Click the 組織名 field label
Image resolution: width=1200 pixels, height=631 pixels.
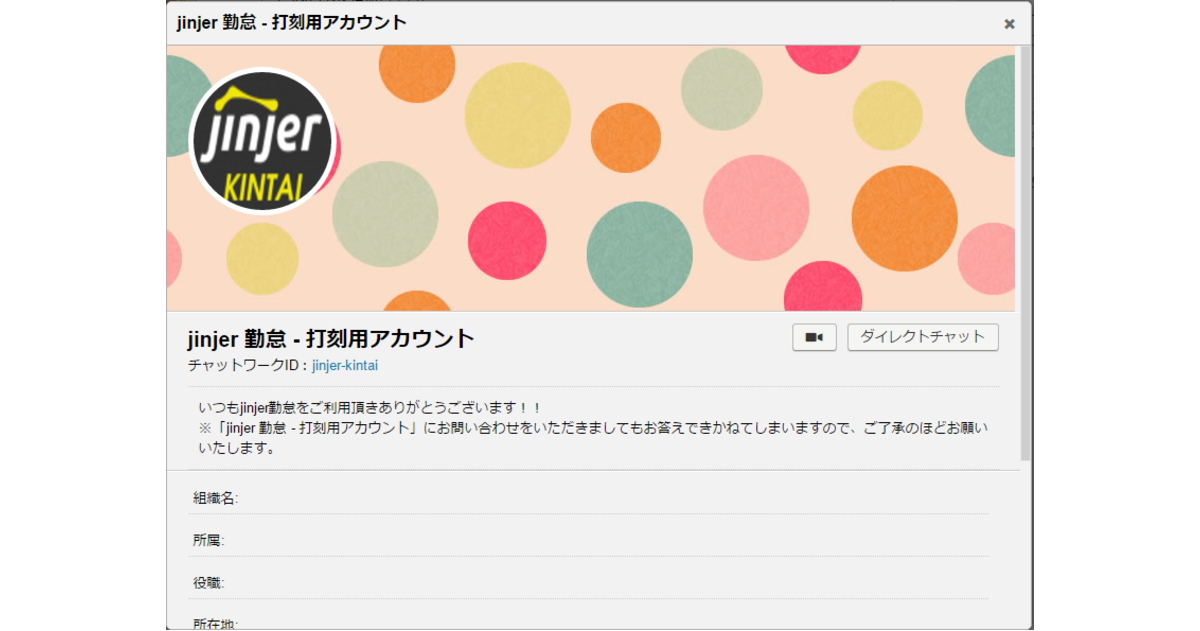(215, 498)
